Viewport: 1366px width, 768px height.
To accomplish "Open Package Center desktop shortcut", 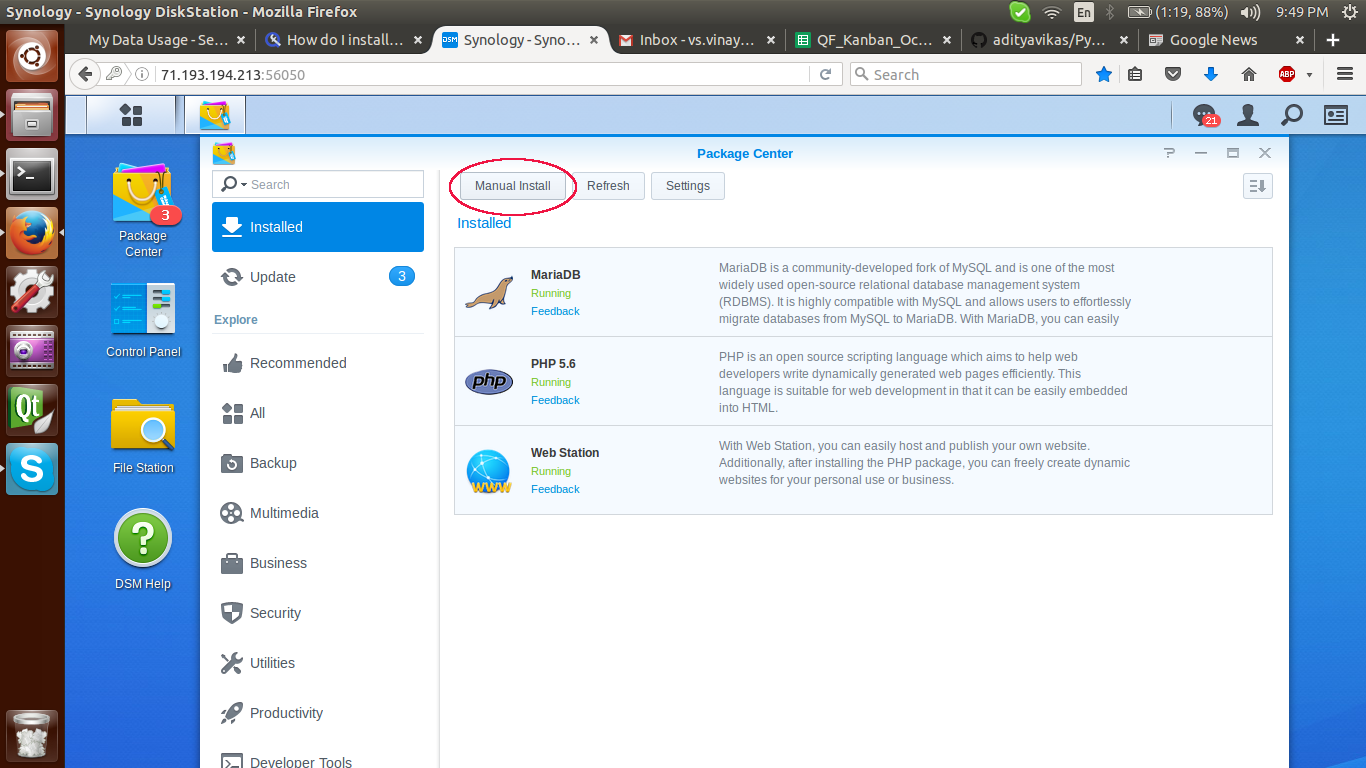I will (x=143, y=211).
